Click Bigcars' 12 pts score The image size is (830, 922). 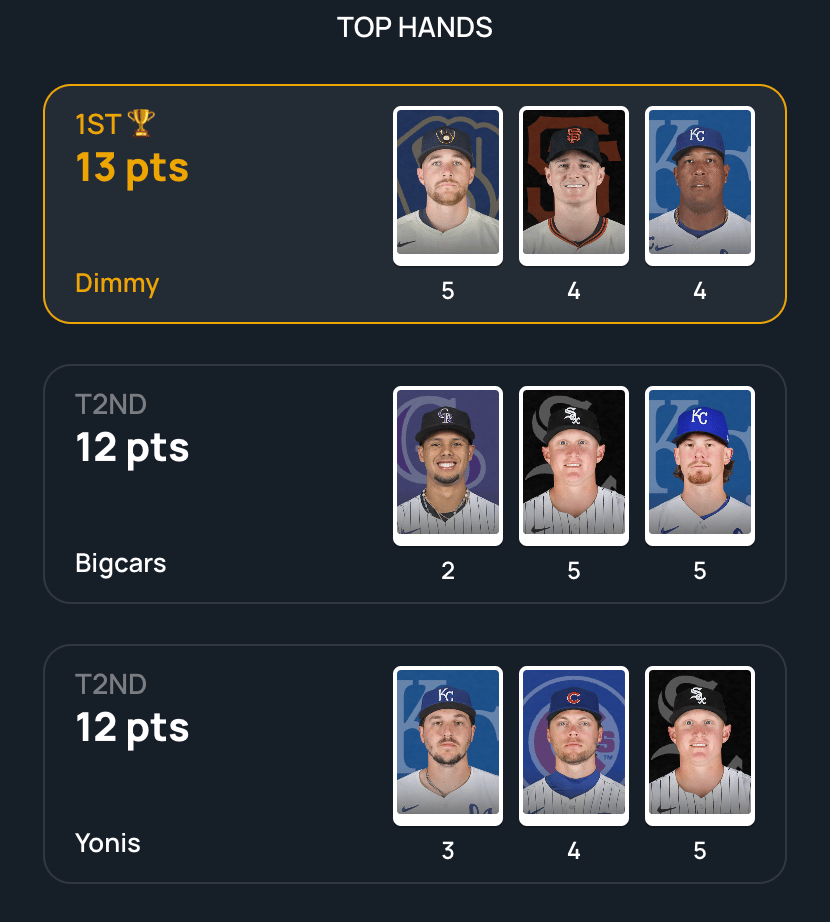tap(132, 448)
